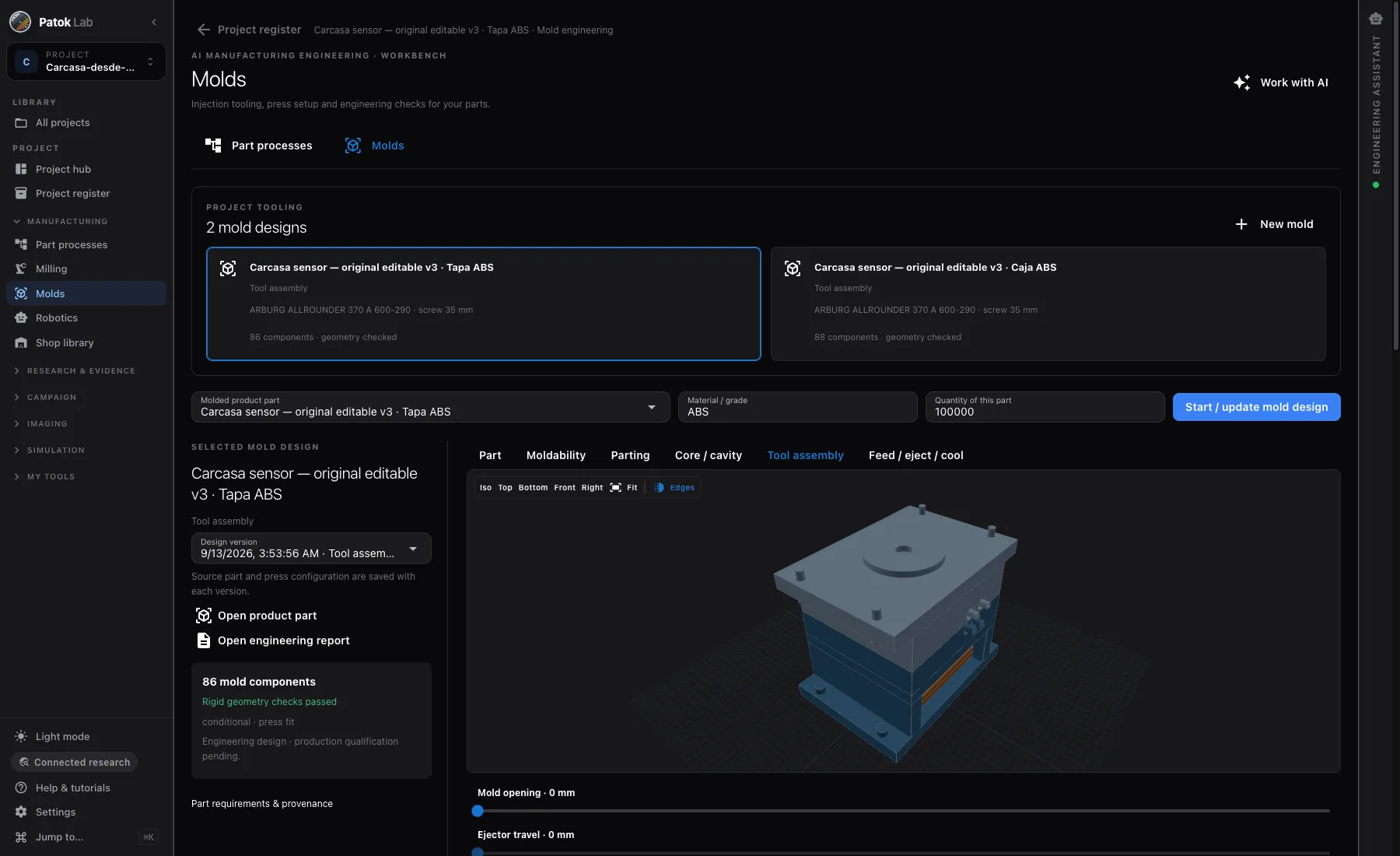Open Robotics in the sidebar

coord(86,317)
